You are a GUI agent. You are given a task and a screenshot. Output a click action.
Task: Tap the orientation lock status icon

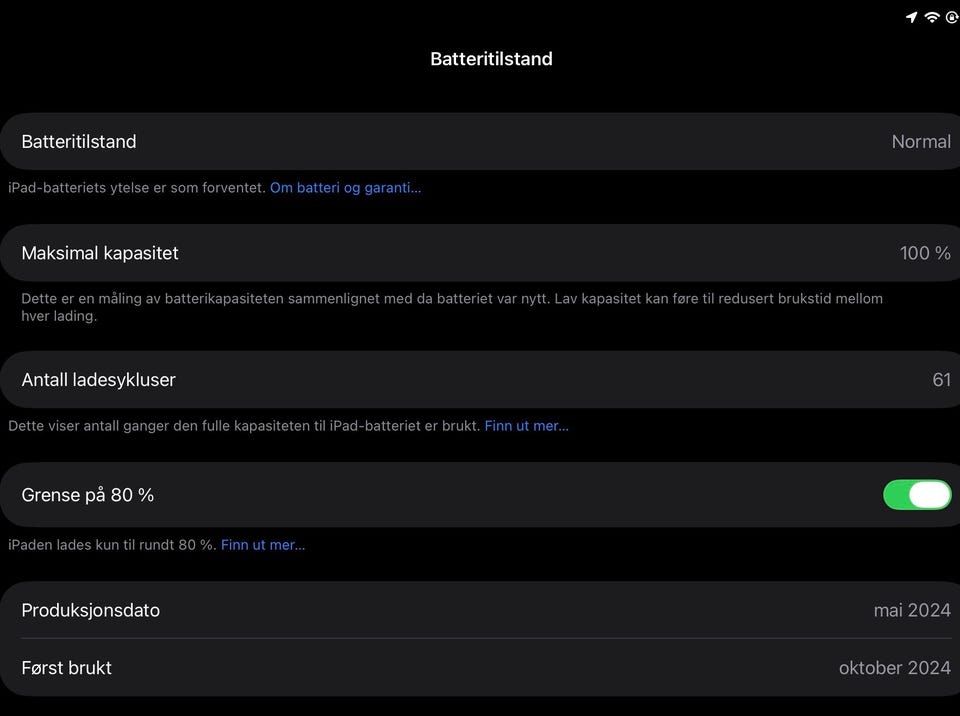tap(953, 17)
